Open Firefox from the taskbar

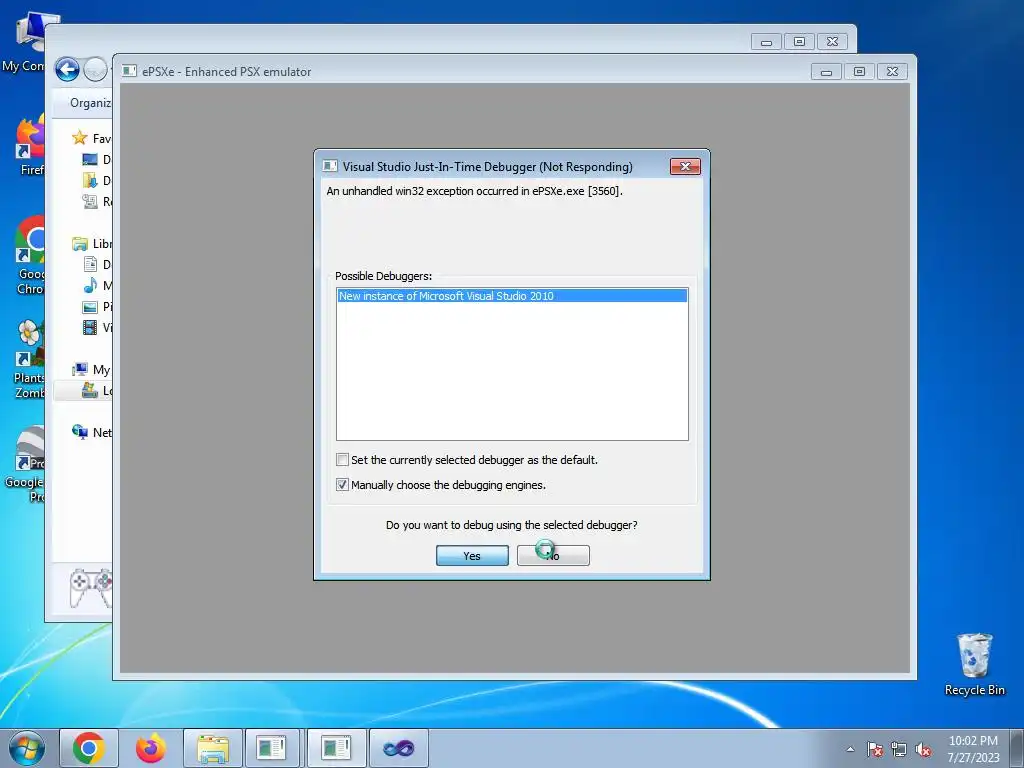[x=151, y=748]
